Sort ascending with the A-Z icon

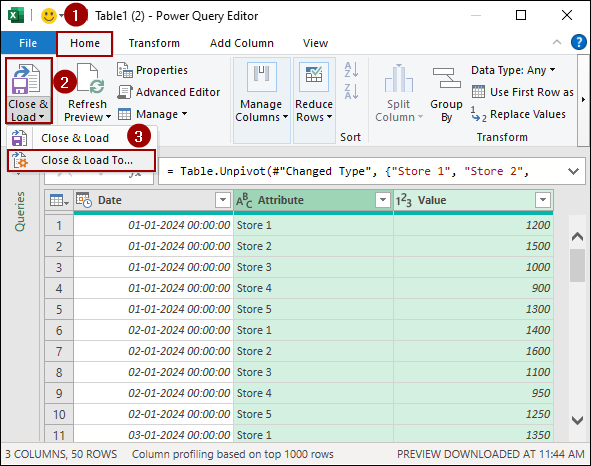tap(351, 70)
